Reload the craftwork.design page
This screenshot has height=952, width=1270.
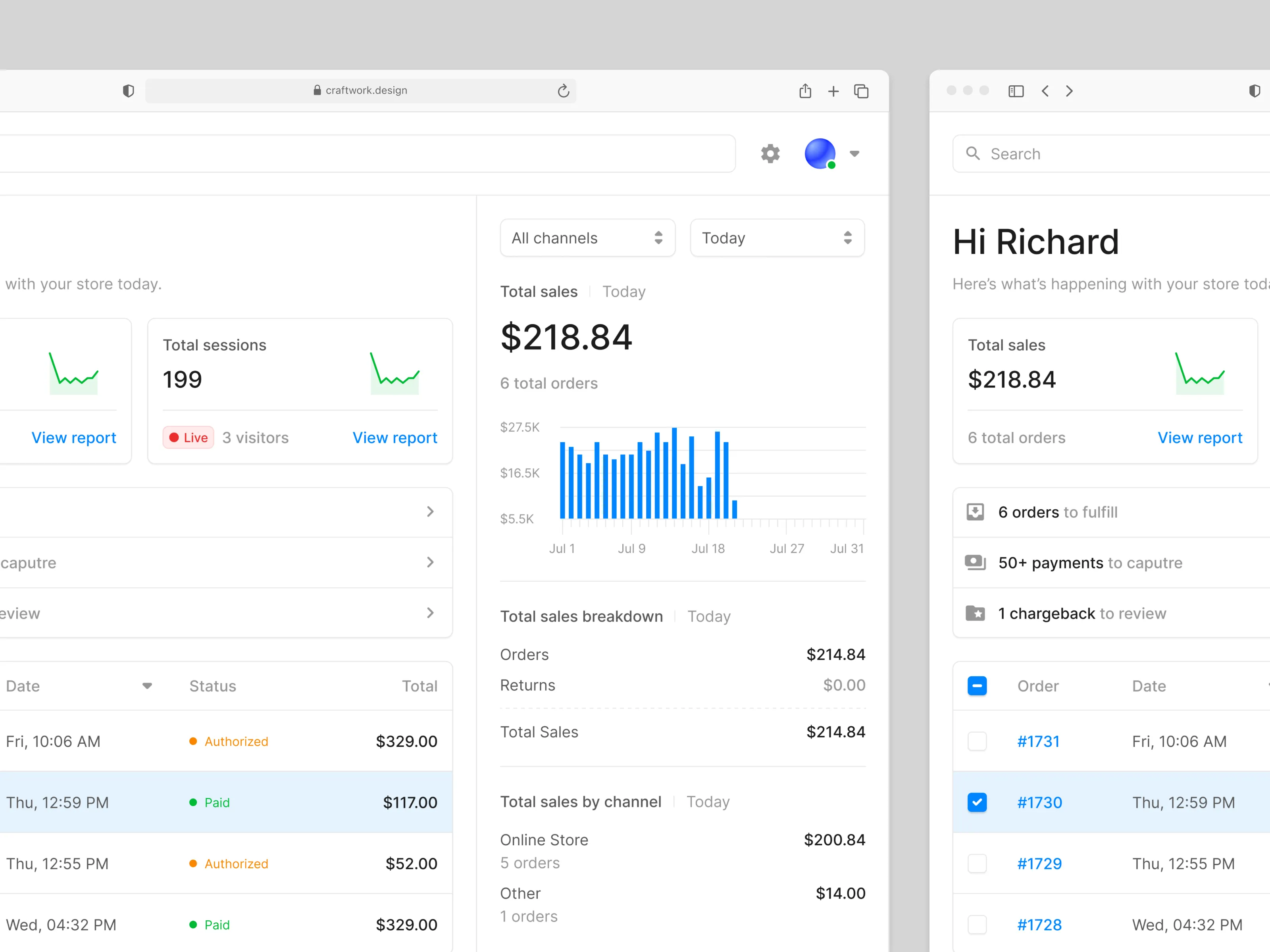(x=563, y=91)
